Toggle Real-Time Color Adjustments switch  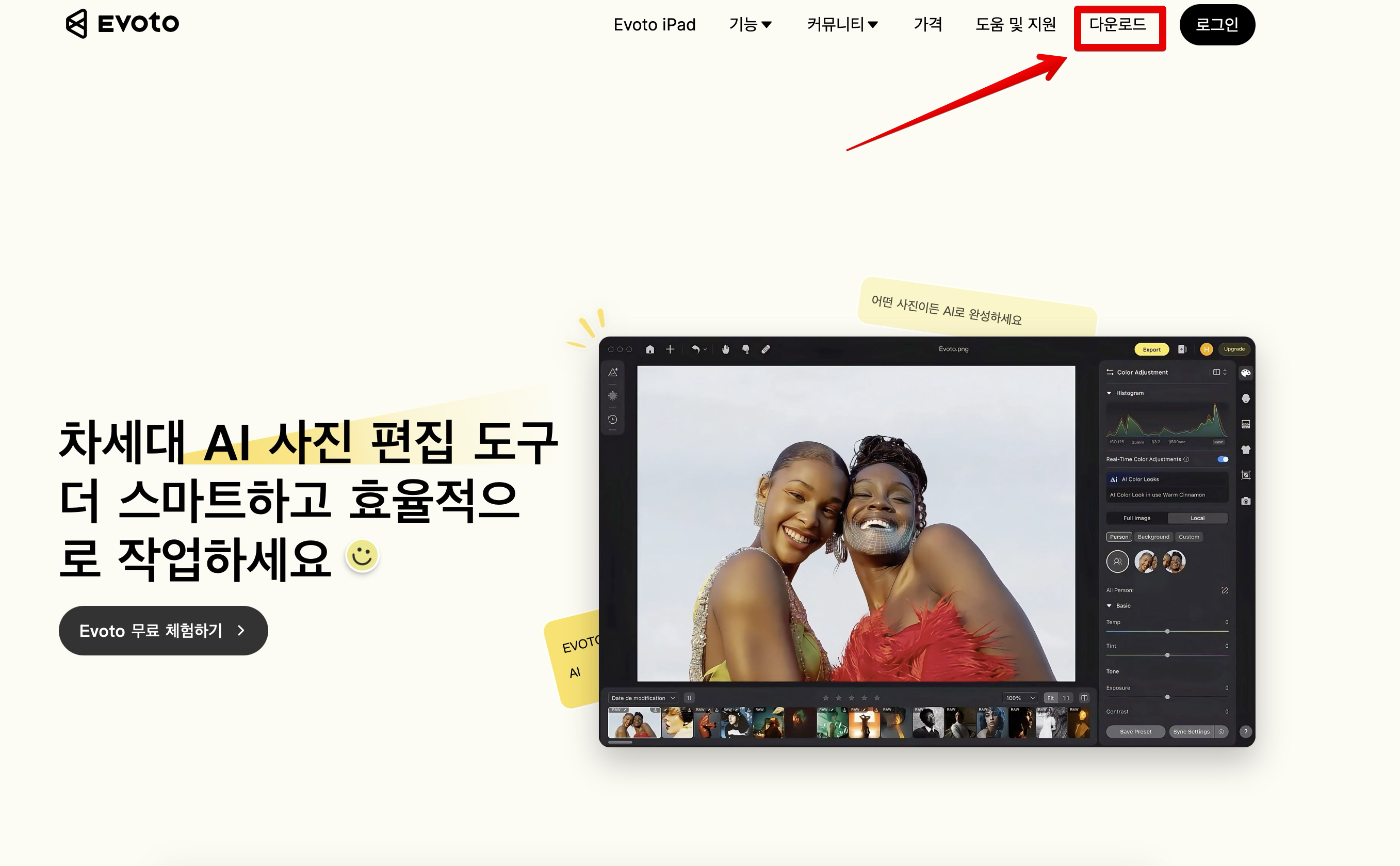pos(1223,459)
